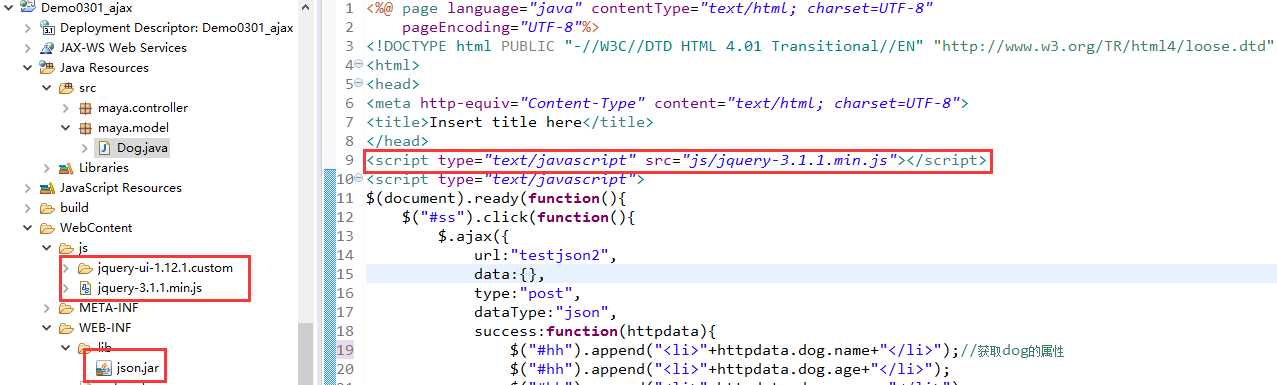This screenshot has width=1277, height=385.
Task: Expand the jquery-3.1.1.min.js node
Action: [66, 287]
